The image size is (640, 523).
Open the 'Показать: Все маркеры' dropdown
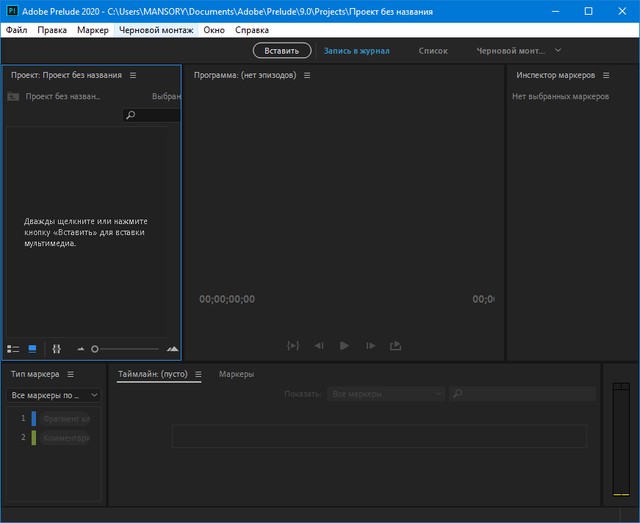[x=385, y=394]
